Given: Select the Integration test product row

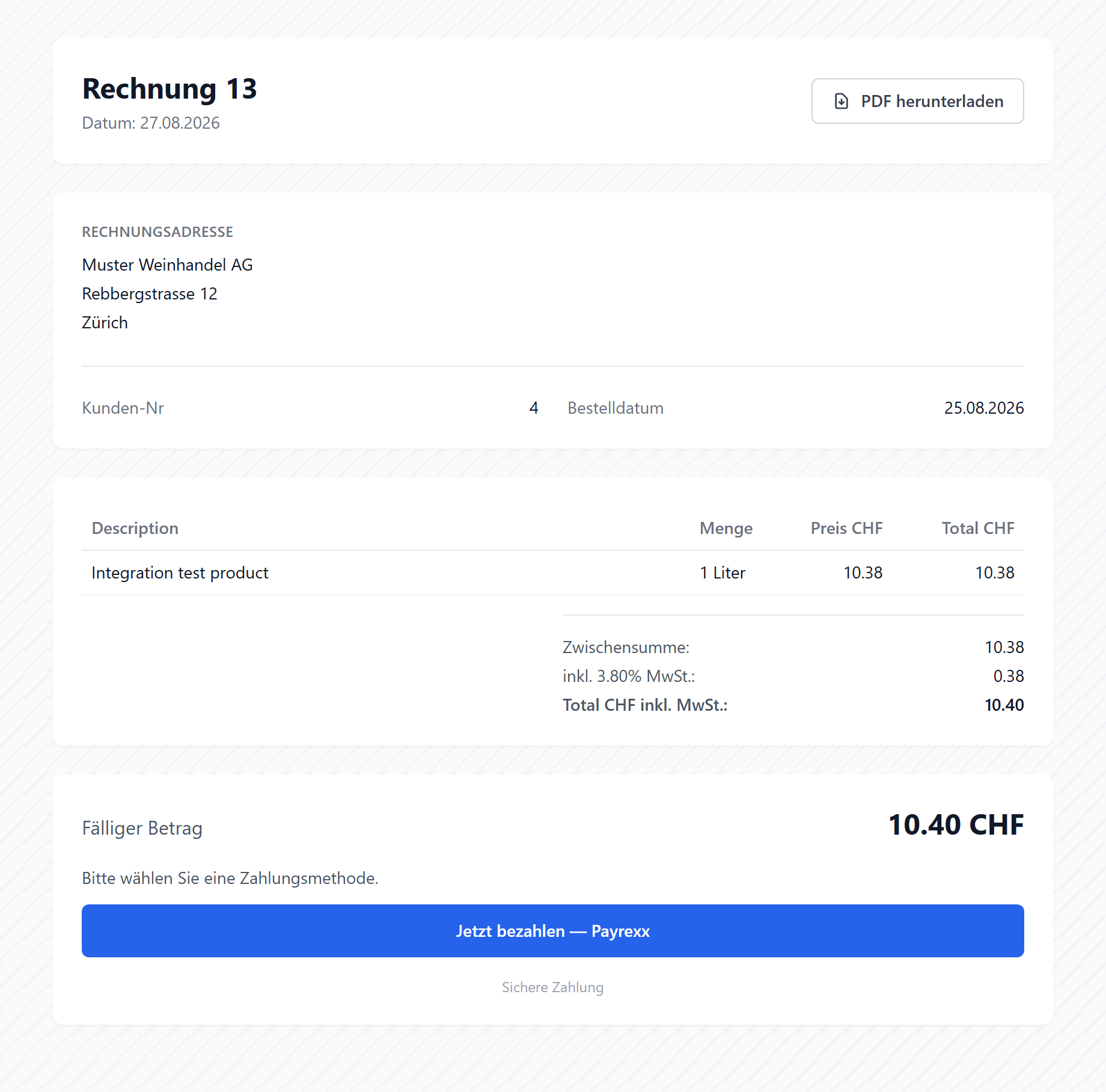Looking at the screenshot, I should tap(552, 572).
